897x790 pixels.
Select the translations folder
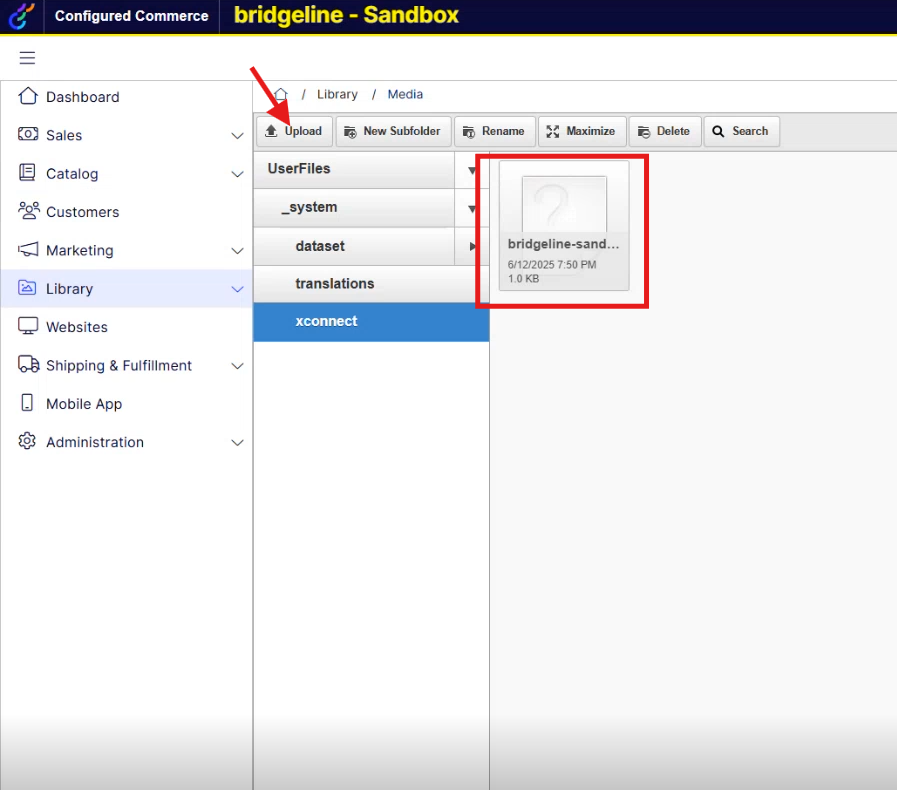371,284
